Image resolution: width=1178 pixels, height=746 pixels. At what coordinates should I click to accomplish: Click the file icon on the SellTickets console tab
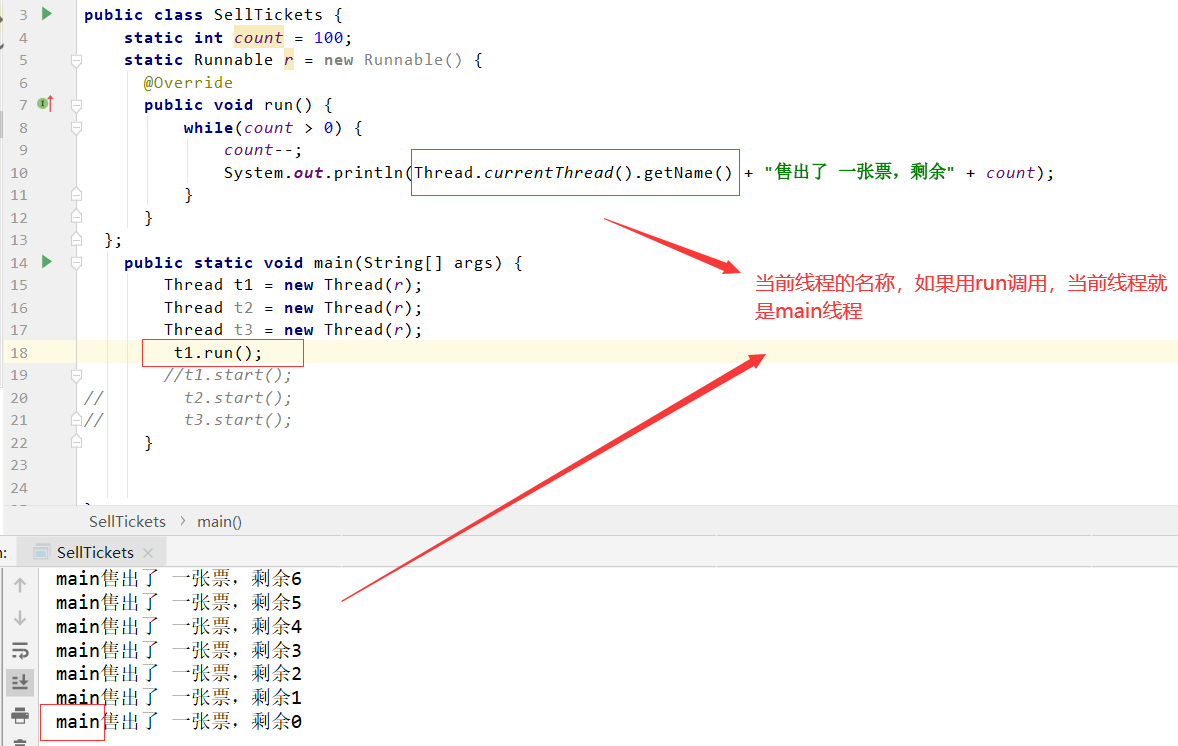pos(40,551)
